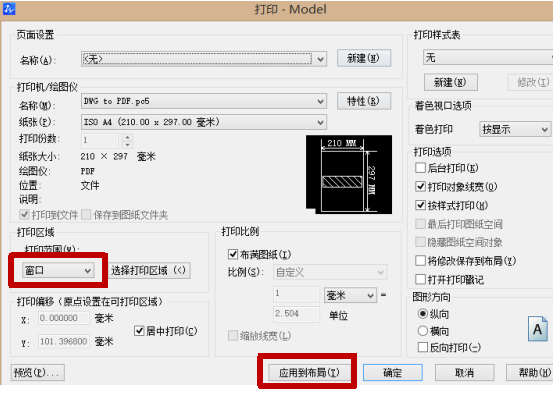This screenshot has width=553, height=393.
Task: Uncheck 打印对象线宽 option
Action: tap(420, 186)
